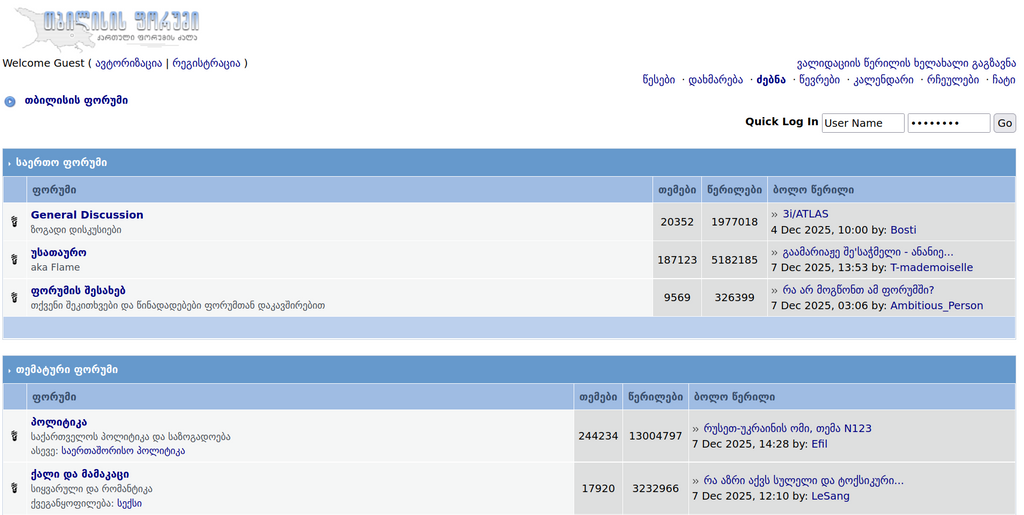The image size is (1024, 515).
Task: Open the უსათაურო forum
Action: coord(58,253)
